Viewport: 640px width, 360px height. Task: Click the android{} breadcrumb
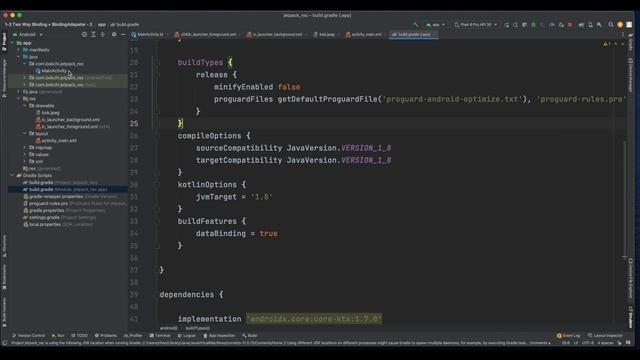(x=168, y=328)
